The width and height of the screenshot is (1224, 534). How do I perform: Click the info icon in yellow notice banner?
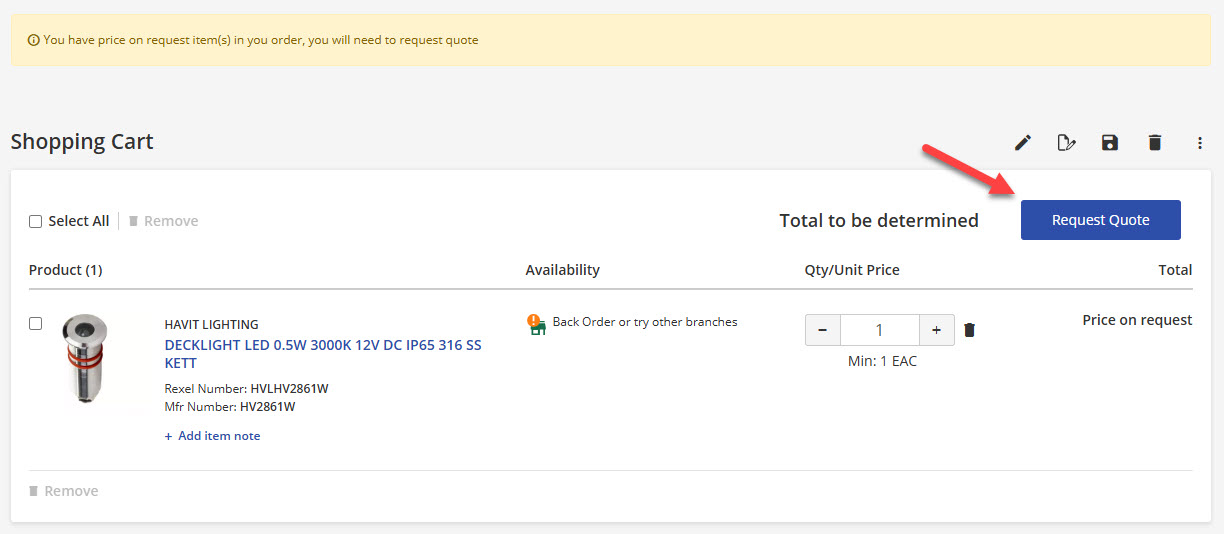34,41
